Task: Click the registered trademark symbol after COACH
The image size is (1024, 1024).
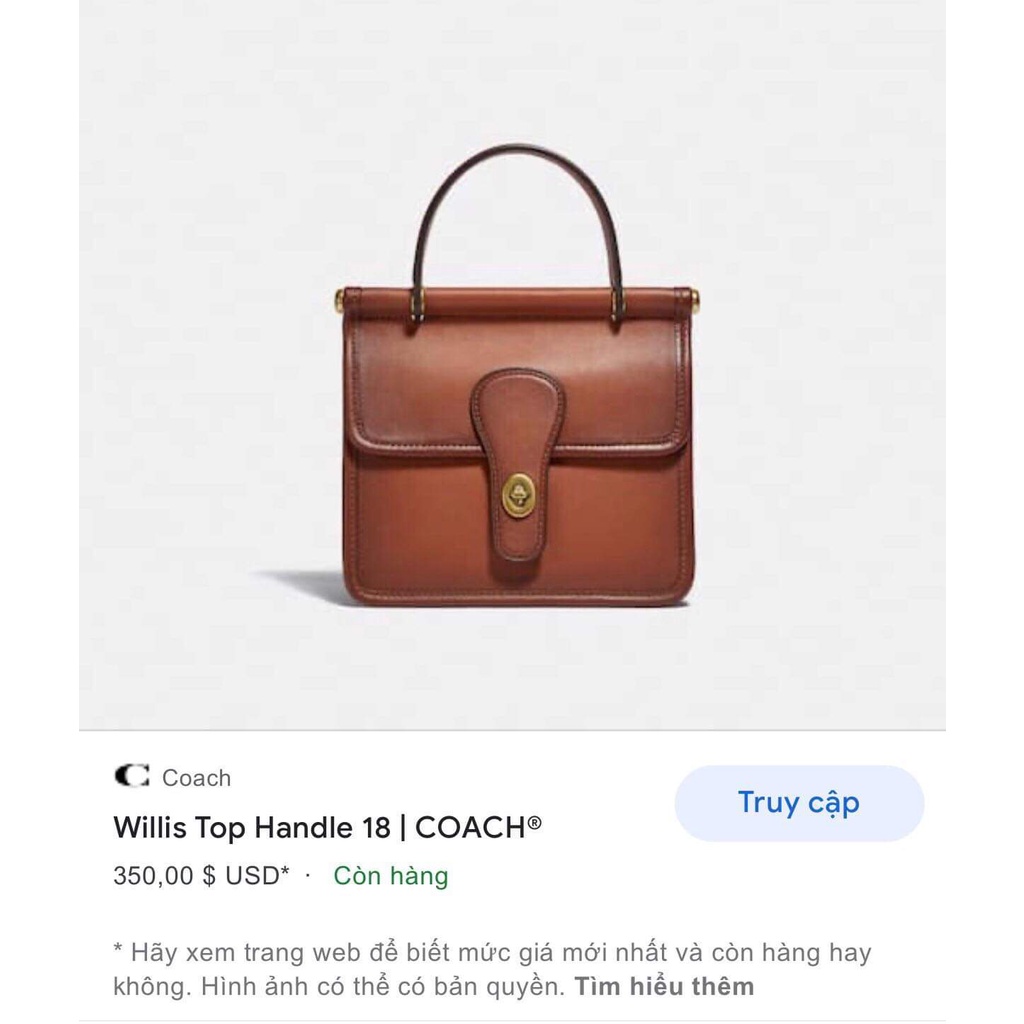Action: pyautogui.click(x=535, y=822)
